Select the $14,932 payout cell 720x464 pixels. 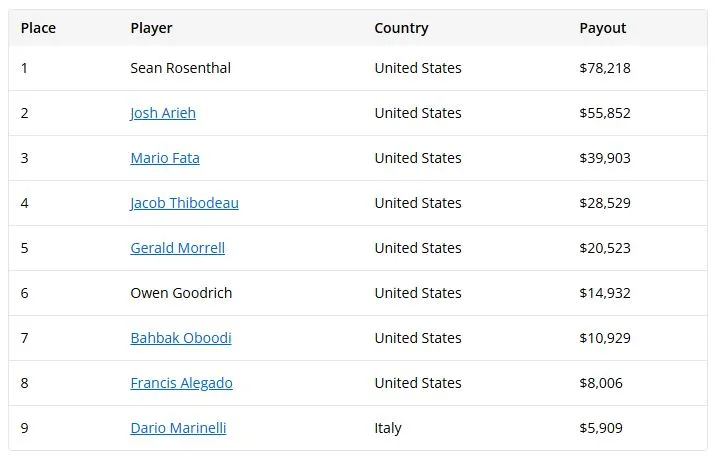(605, 293)
